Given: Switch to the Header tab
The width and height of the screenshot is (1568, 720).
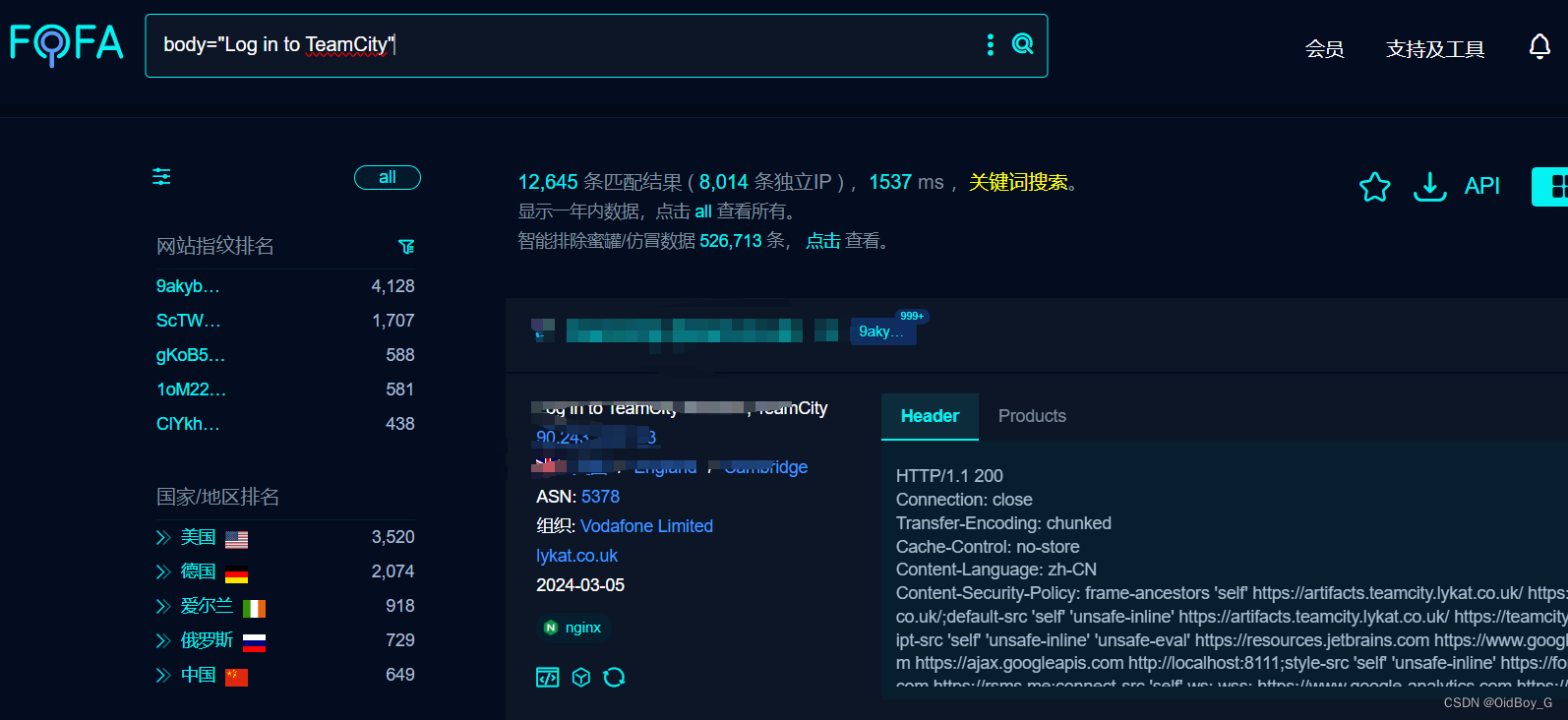Looking at the screenshot, I should (930, 416).
